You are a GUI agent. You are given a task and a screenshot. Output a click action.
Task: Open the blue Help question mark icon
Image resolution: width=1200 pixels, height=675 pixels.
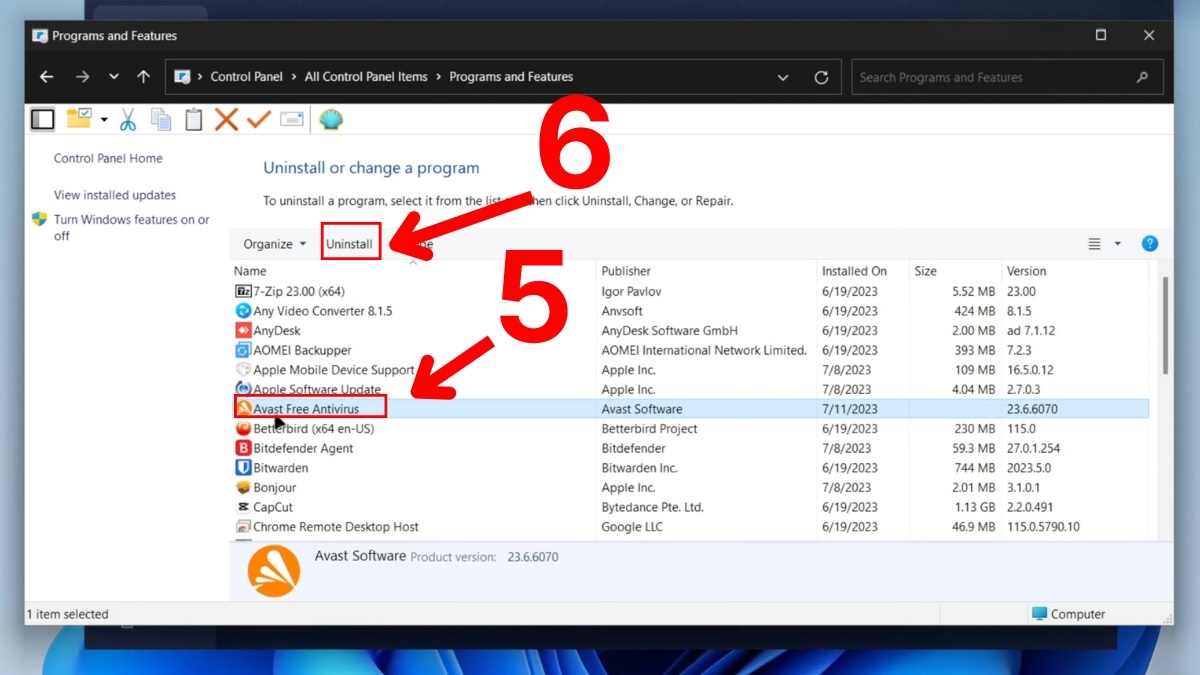pyautogui.click(x=1150, y=244)
